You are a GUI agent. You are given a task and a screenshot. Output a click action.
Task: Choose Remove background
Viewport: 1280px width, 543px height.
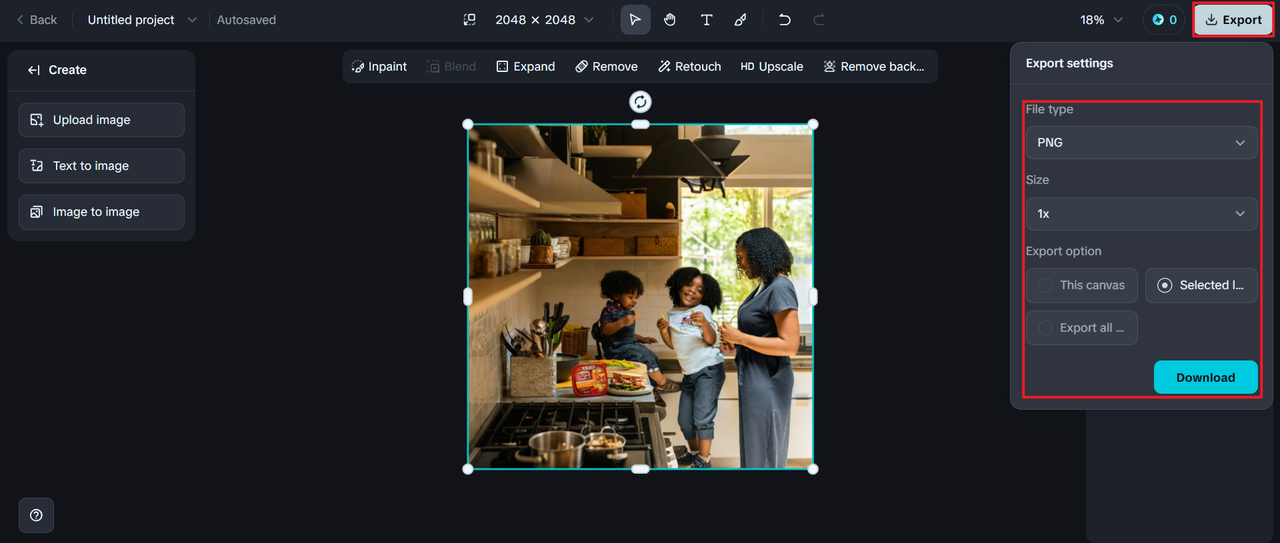pyautogui.click(x=874, y=67)
